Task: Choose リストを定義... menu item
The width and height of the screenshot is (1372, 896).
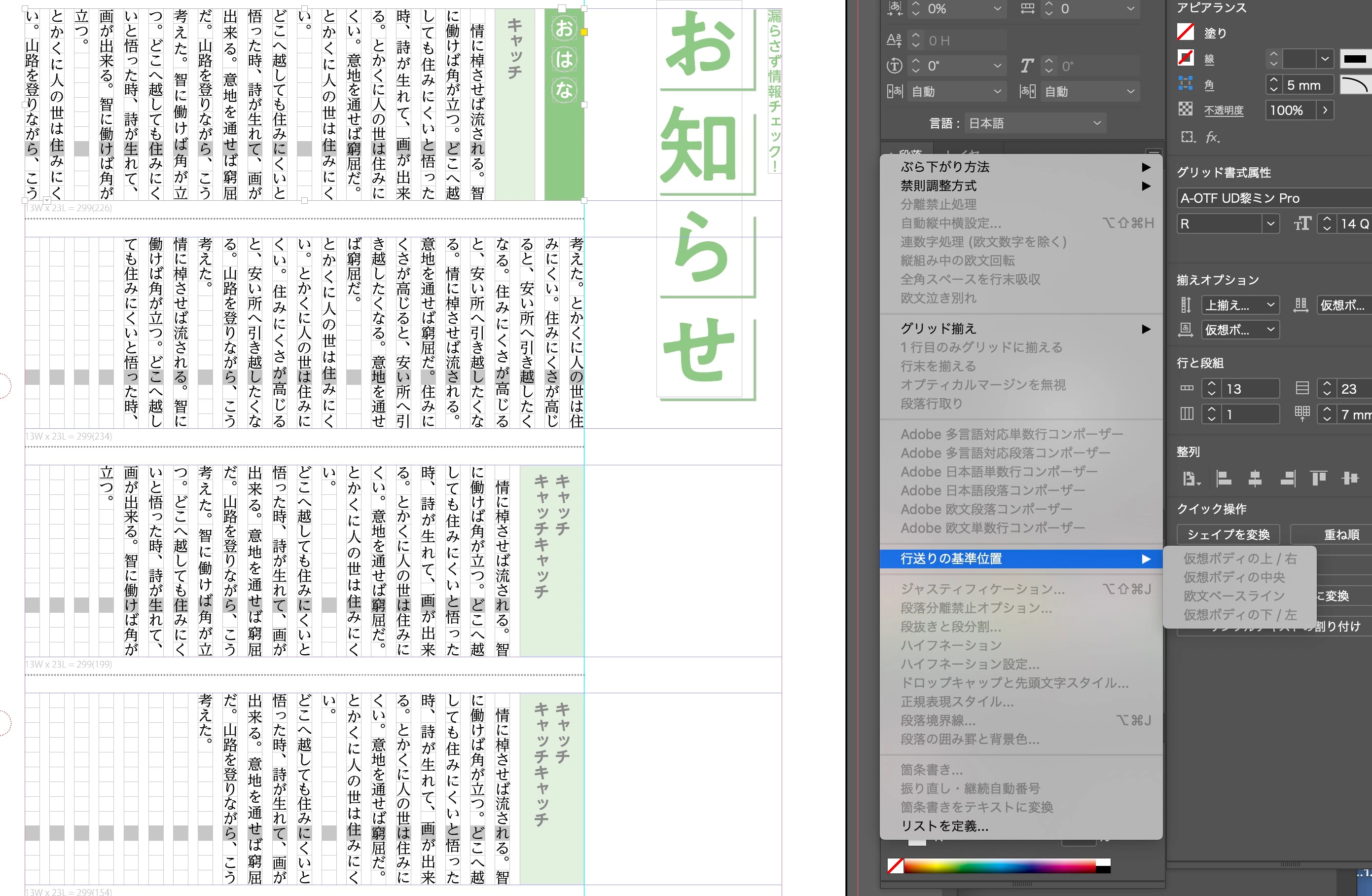Action: pos(945,825)
